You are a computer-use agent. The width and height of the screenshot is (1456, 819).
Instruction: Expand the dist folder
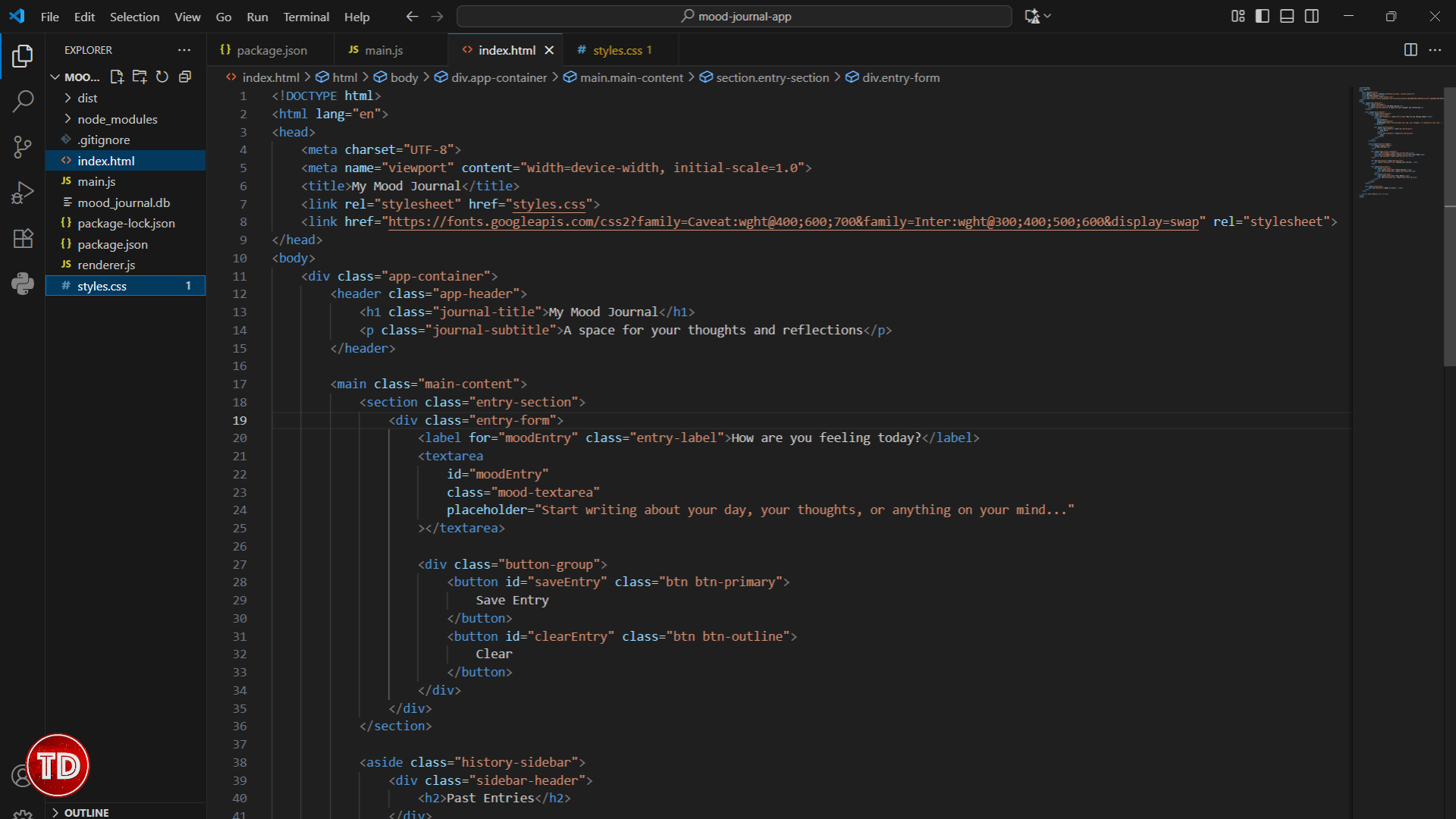coord(87,98)
